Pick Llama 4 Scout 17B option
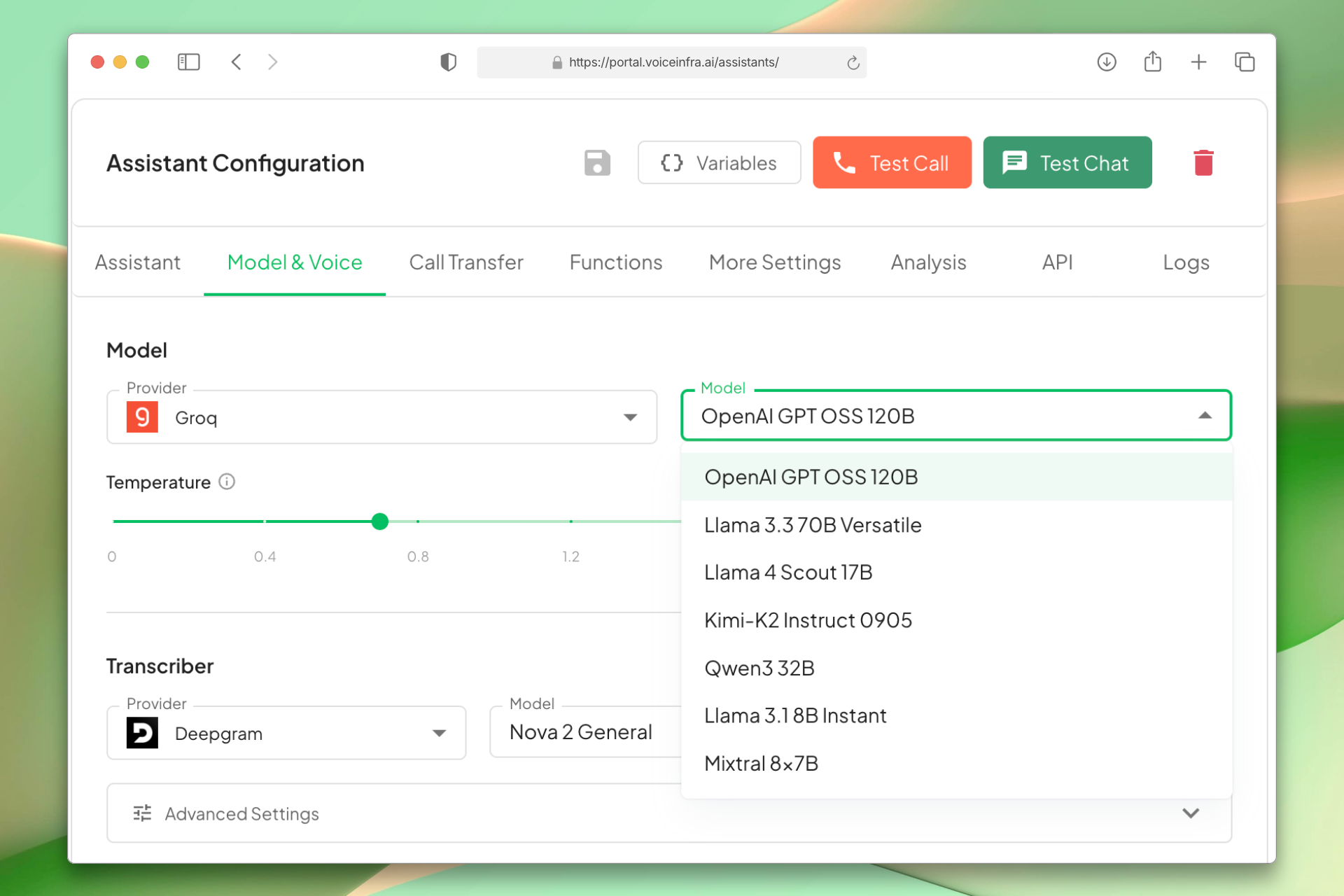 tap(956, 573)
